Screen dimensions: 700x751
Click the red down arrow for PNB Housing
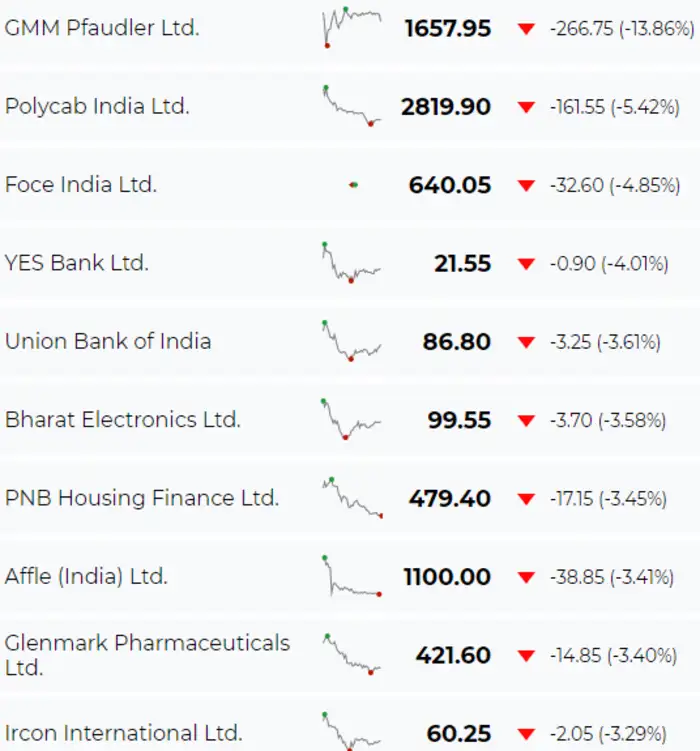tap(526, 499)
